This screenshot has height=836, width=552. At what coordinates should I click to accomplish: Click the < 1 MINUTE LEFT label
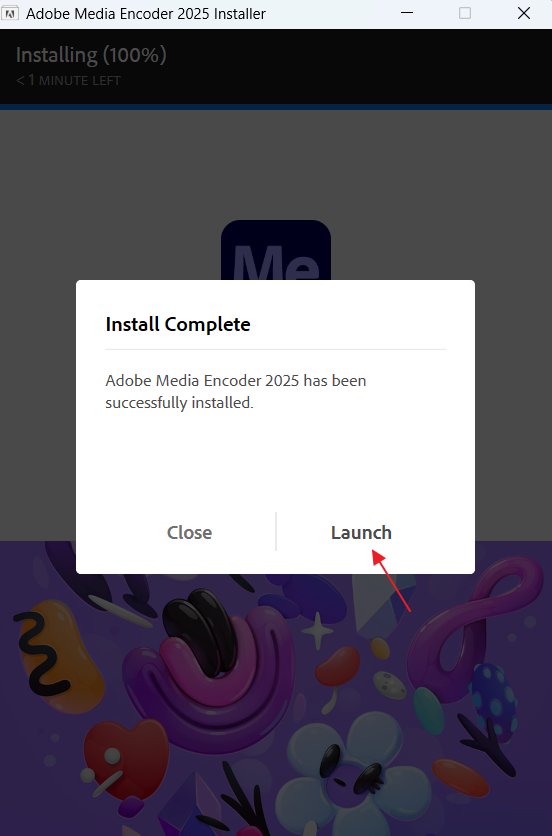(x=68, y=81)
